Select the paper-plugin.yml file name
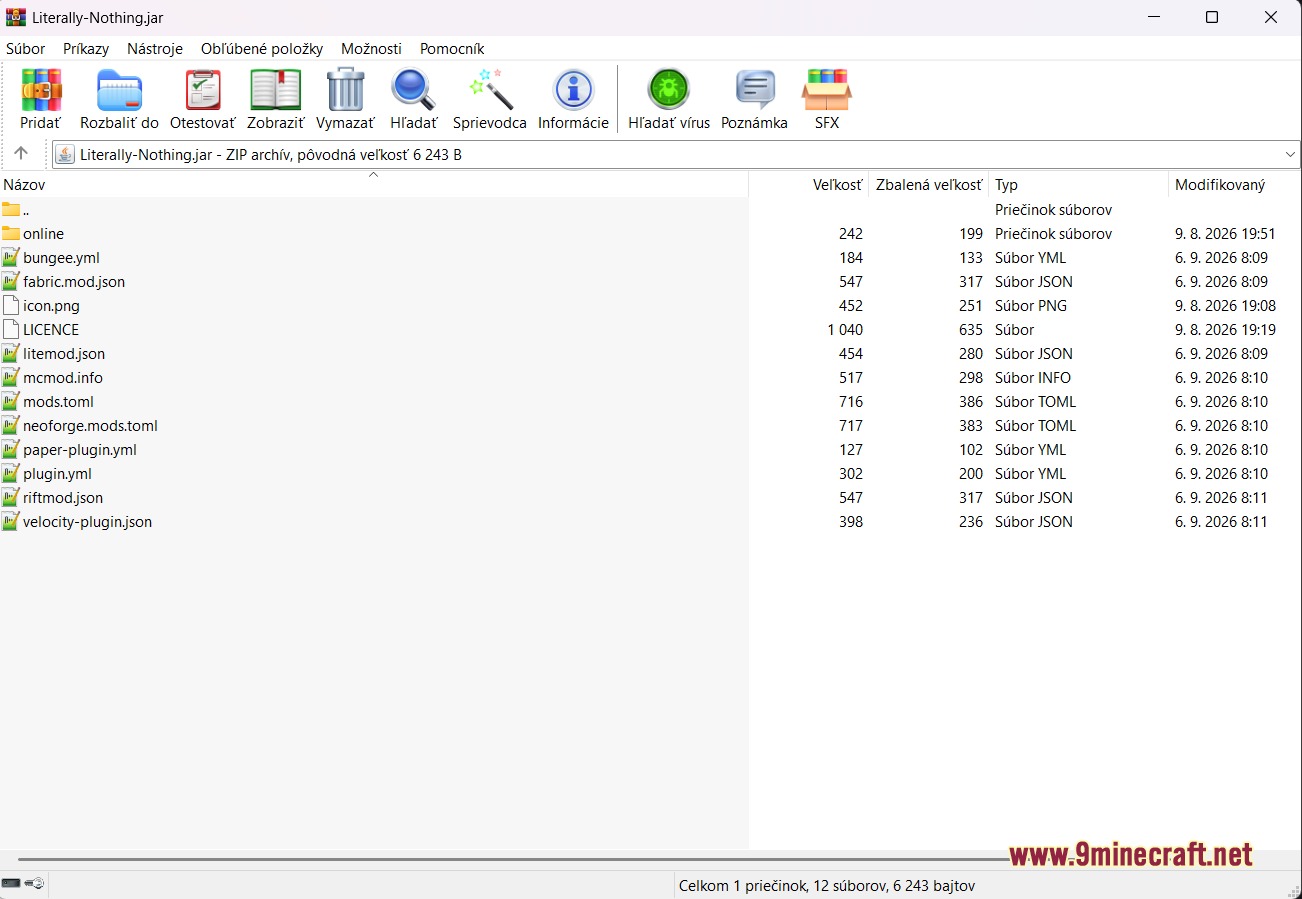 (80, 450)
